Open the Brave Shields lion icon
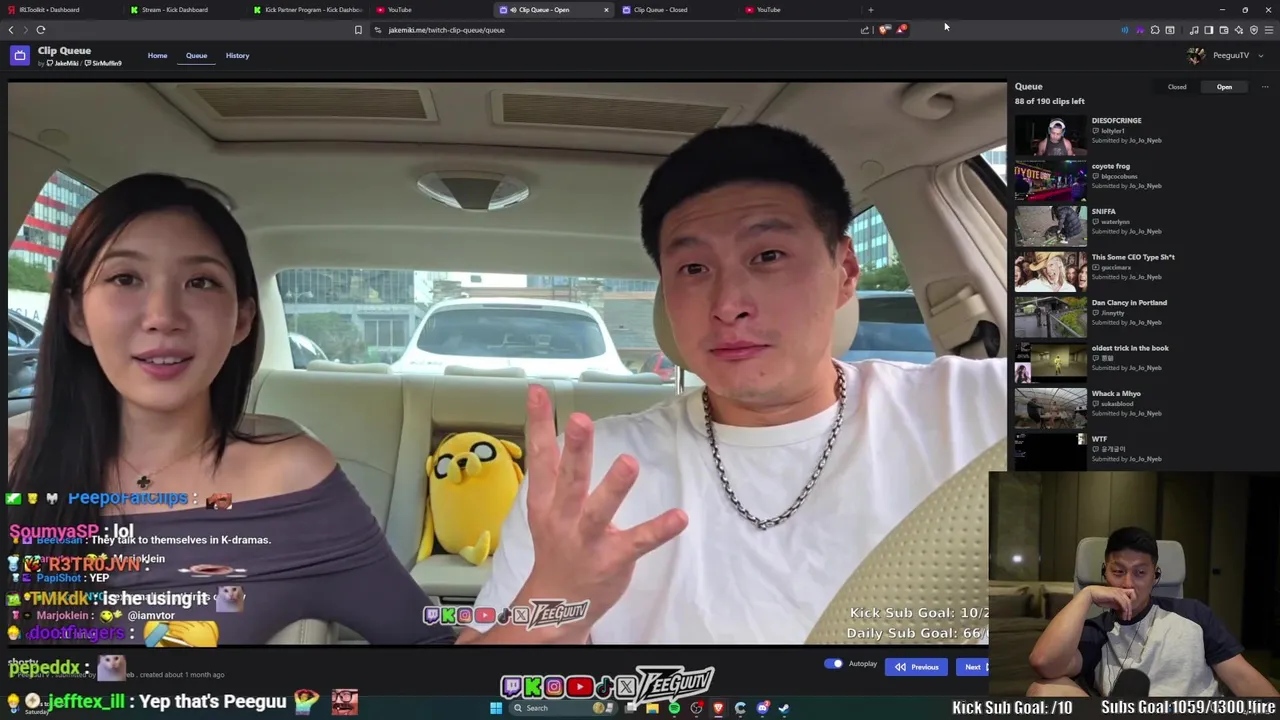1280x720 pixels. tap(884, 30)
